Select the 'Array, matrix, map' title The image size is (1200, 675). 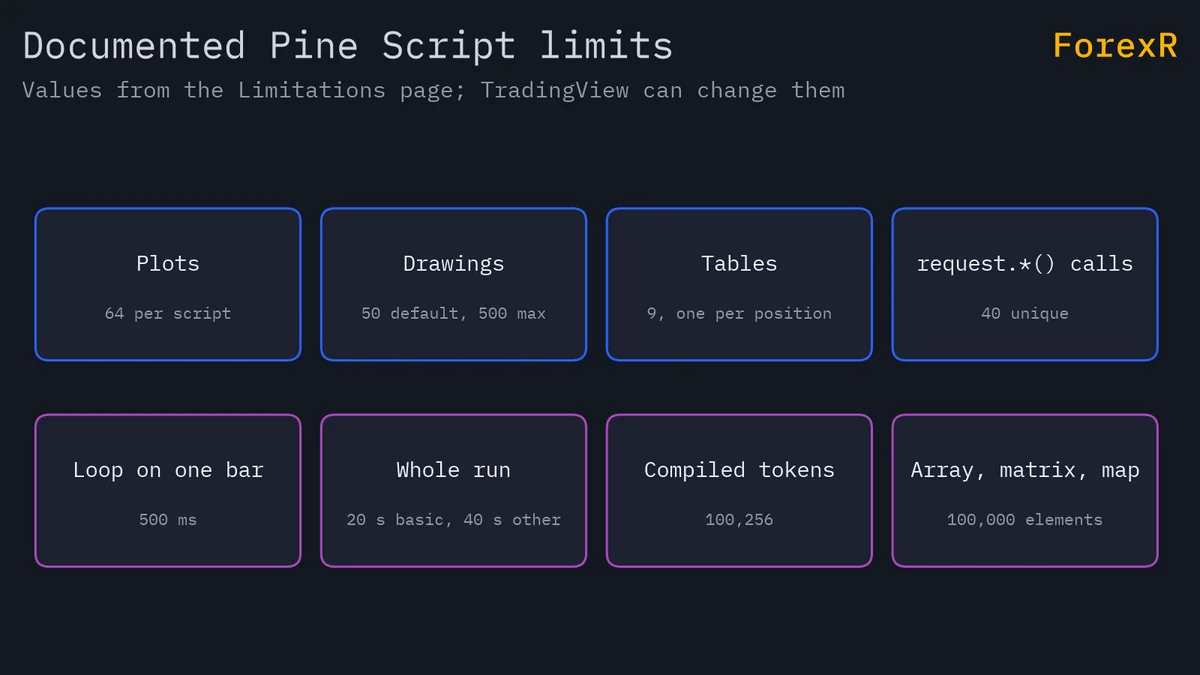pos(1025,470)
